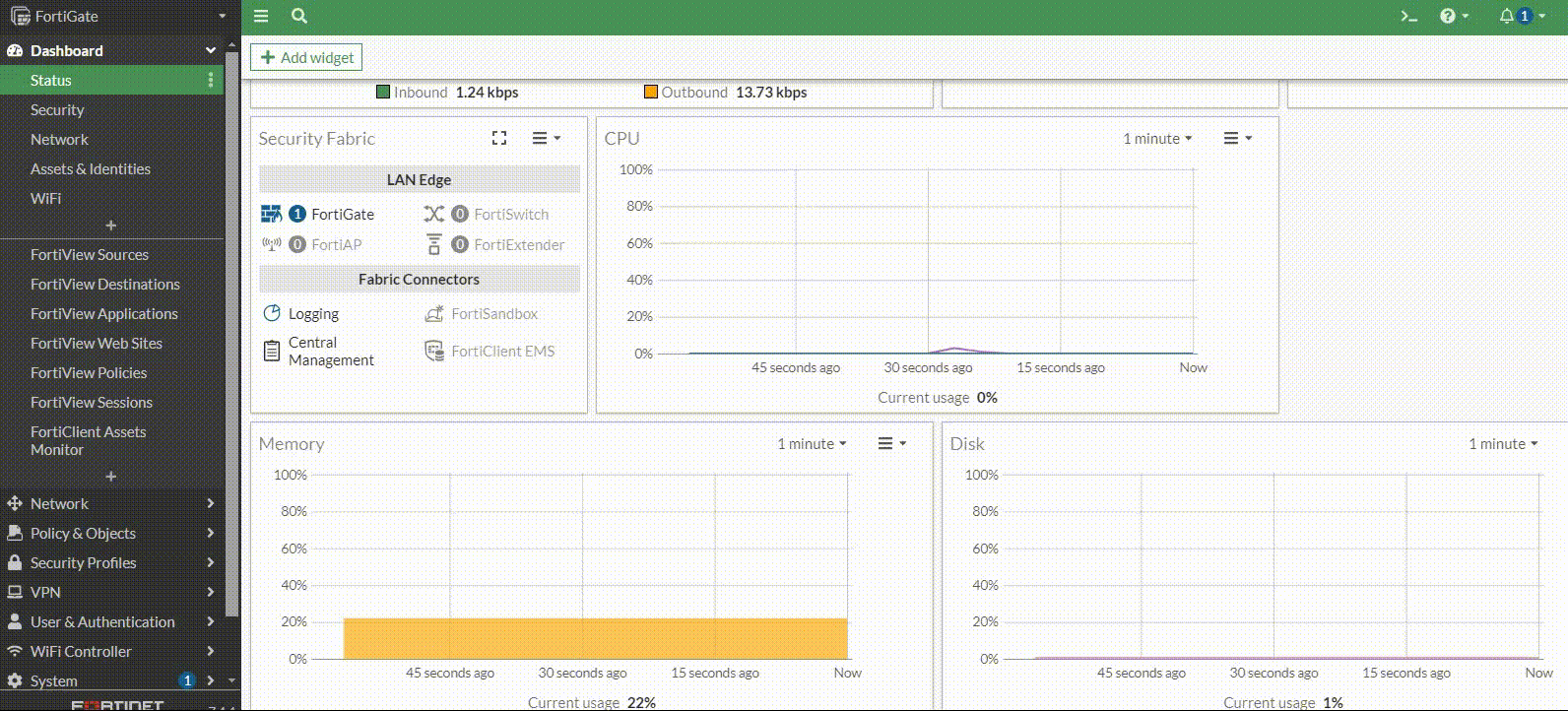Toggle the Inbound legend swatch
This screenshot has width=1568, height=711.
(x=383, y=92)
